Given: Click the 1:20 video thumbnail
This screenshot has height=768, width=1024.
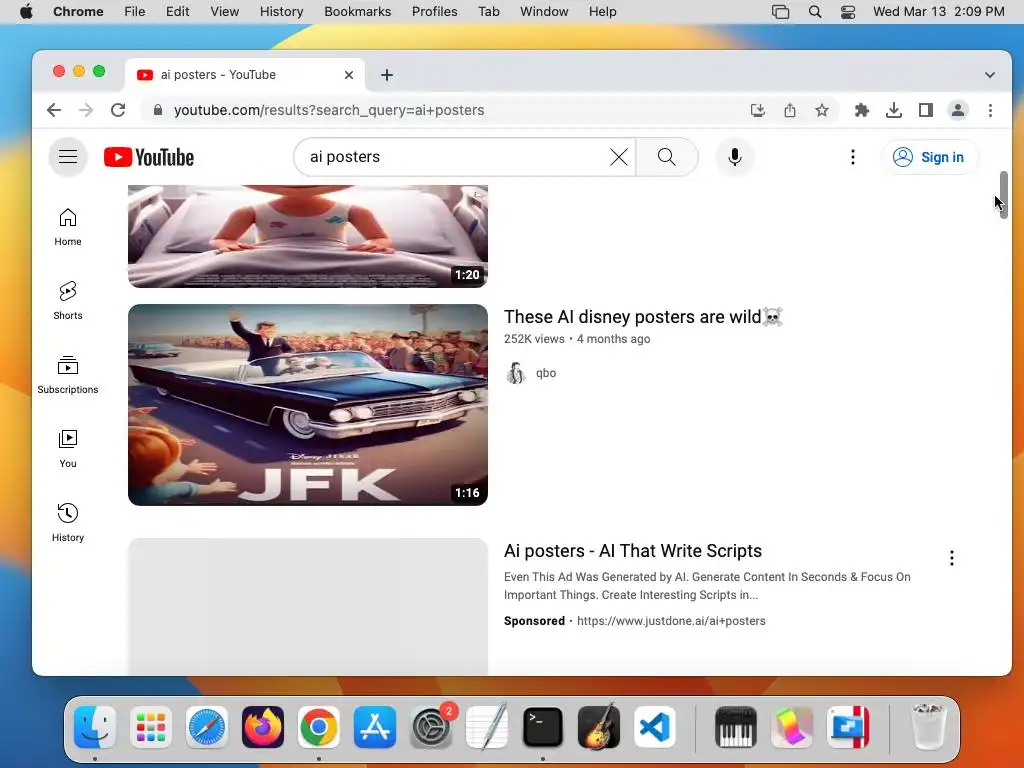Looking at the screenshot, I should (308, 236).
